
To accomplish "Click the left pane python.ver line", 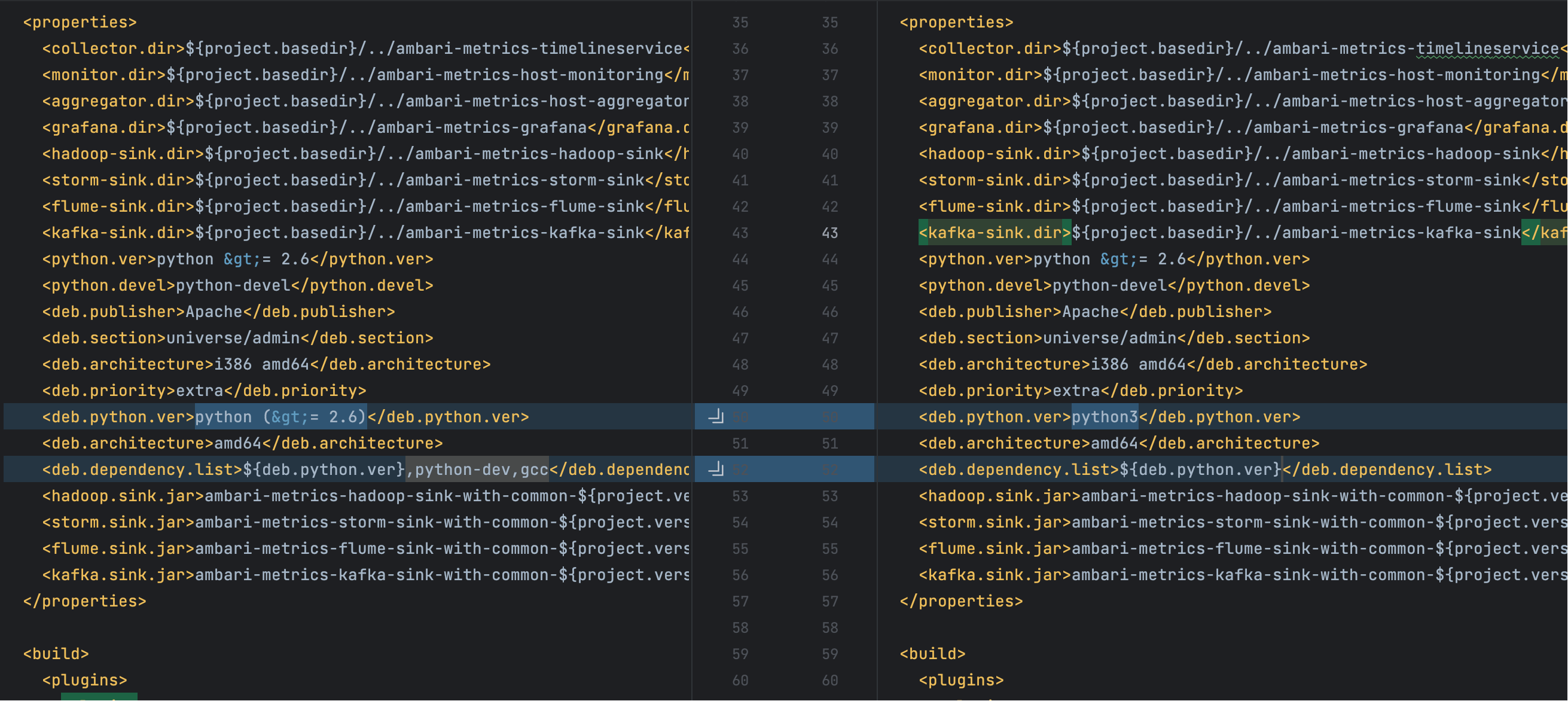I will point(237,259).
